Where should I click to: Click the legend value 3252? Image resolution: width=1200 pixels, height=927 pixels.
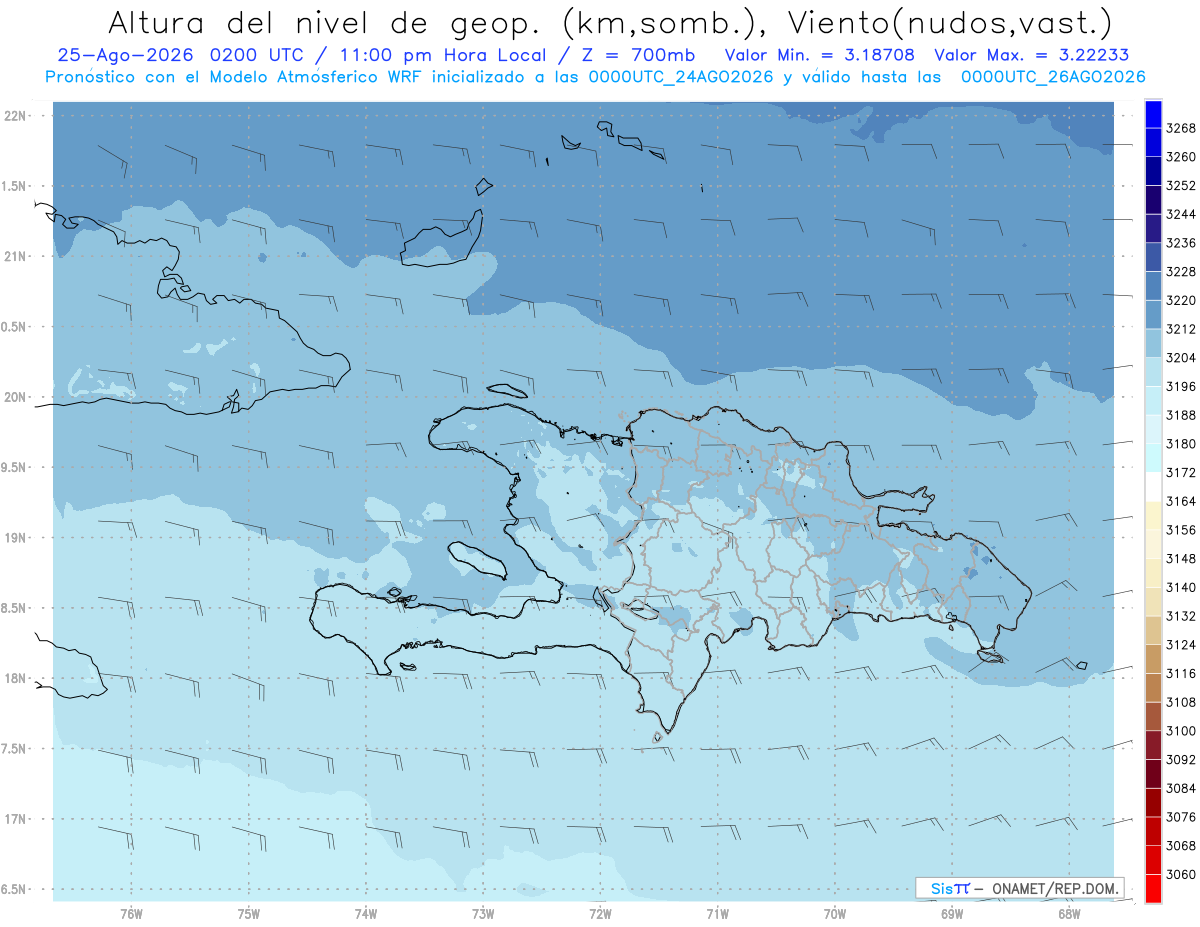coord(1181,186)
